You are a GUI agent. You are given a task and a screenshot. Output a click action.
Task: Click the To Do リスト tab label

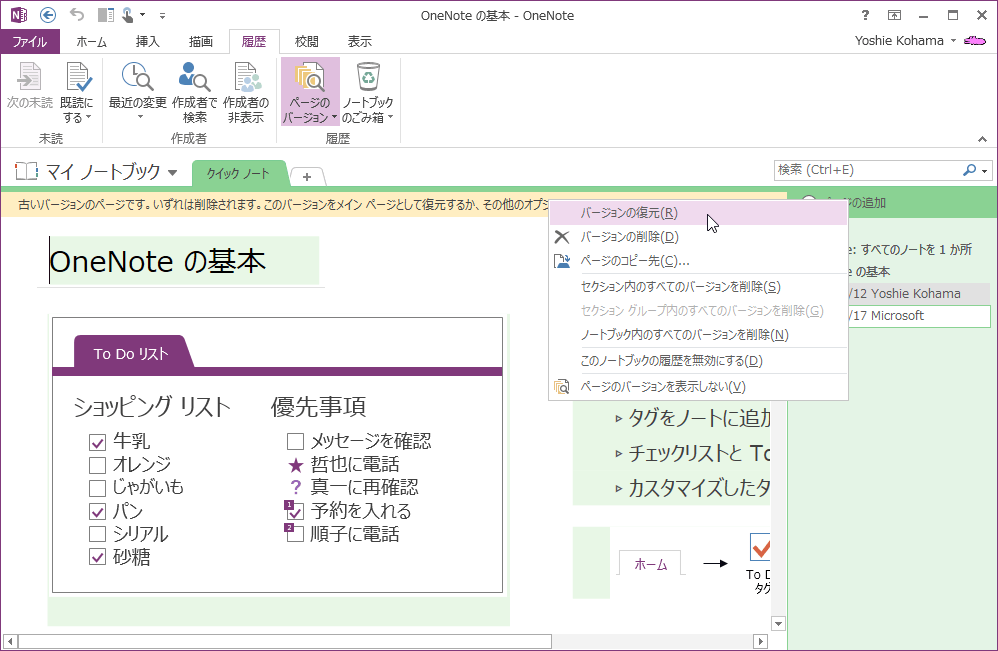[x=131, y=353]
